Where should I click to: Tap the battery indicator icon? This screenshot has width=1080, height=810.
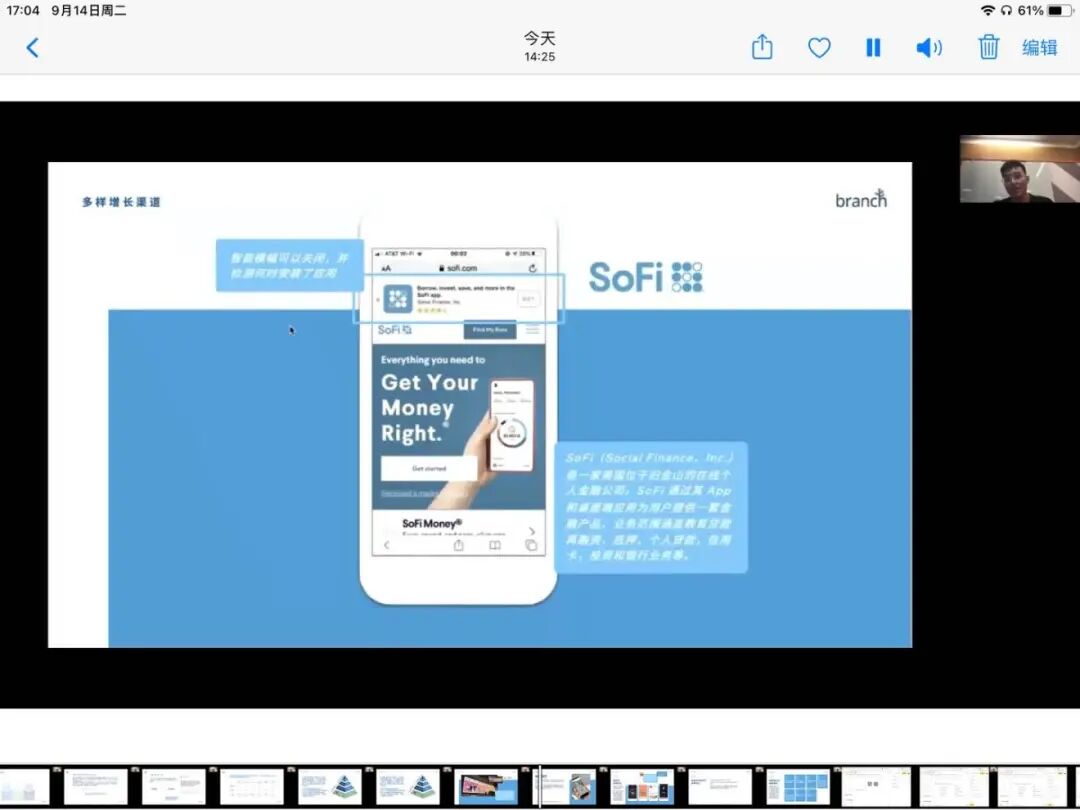[1061, 10]
